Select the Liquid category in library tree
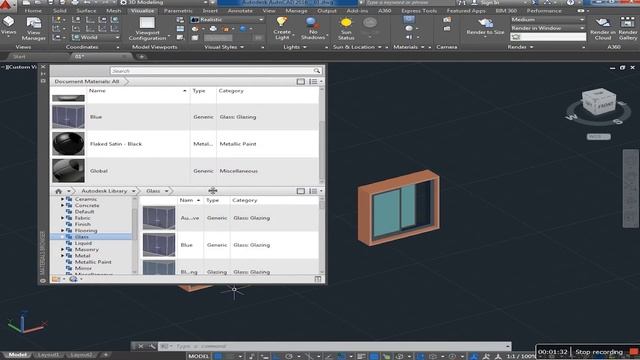 pos(83,243)
